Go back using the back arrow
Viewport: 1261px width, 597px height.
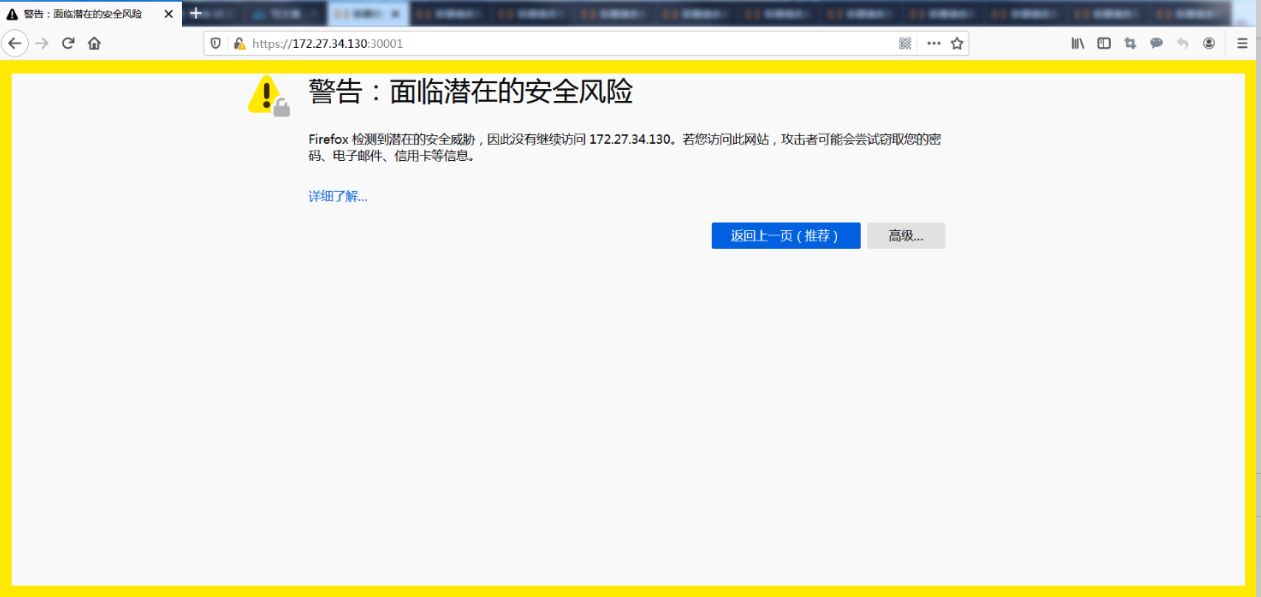[x=14, y=43]
